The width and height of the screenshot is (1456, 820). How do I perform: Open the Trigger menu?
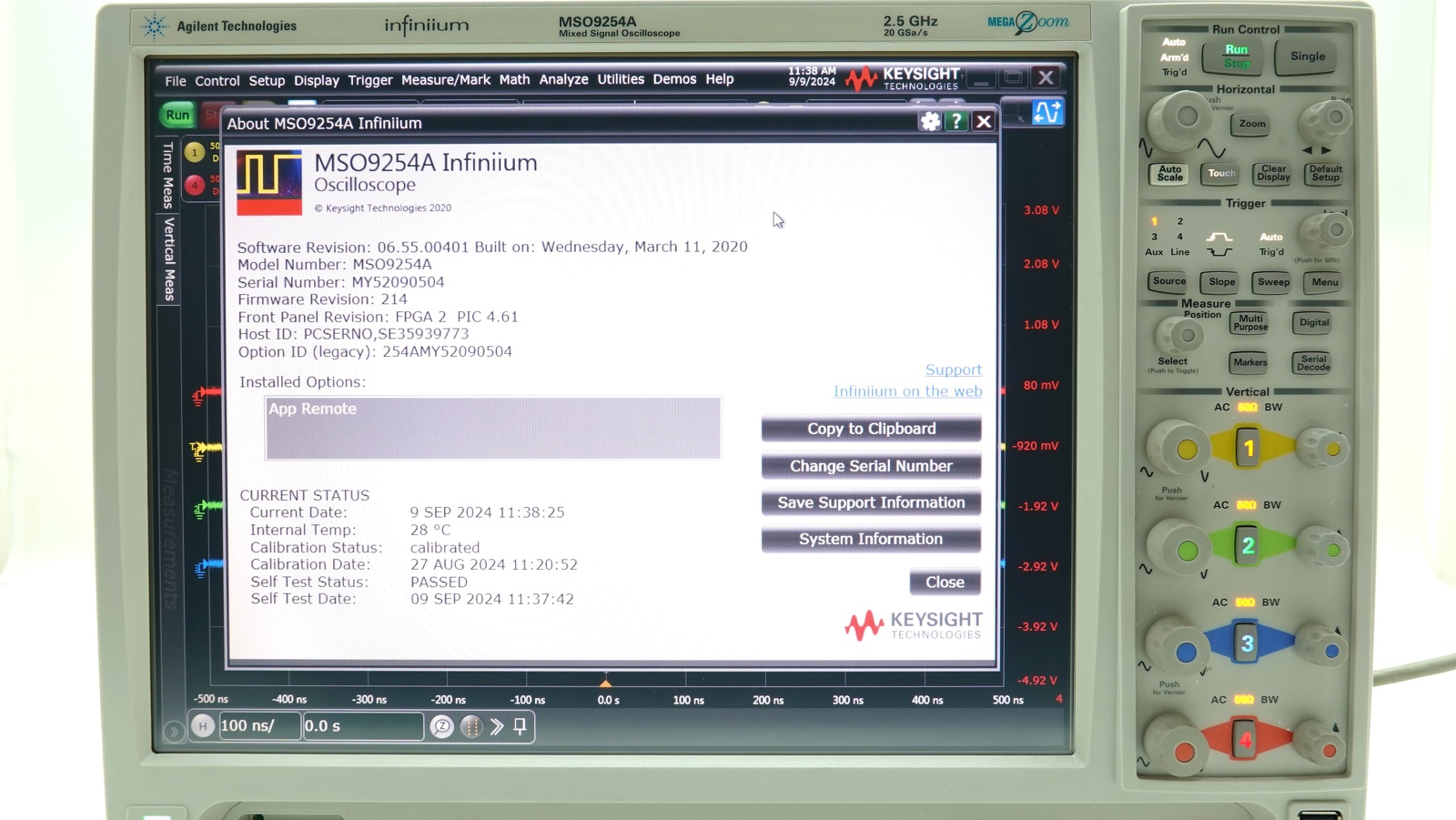370,80
